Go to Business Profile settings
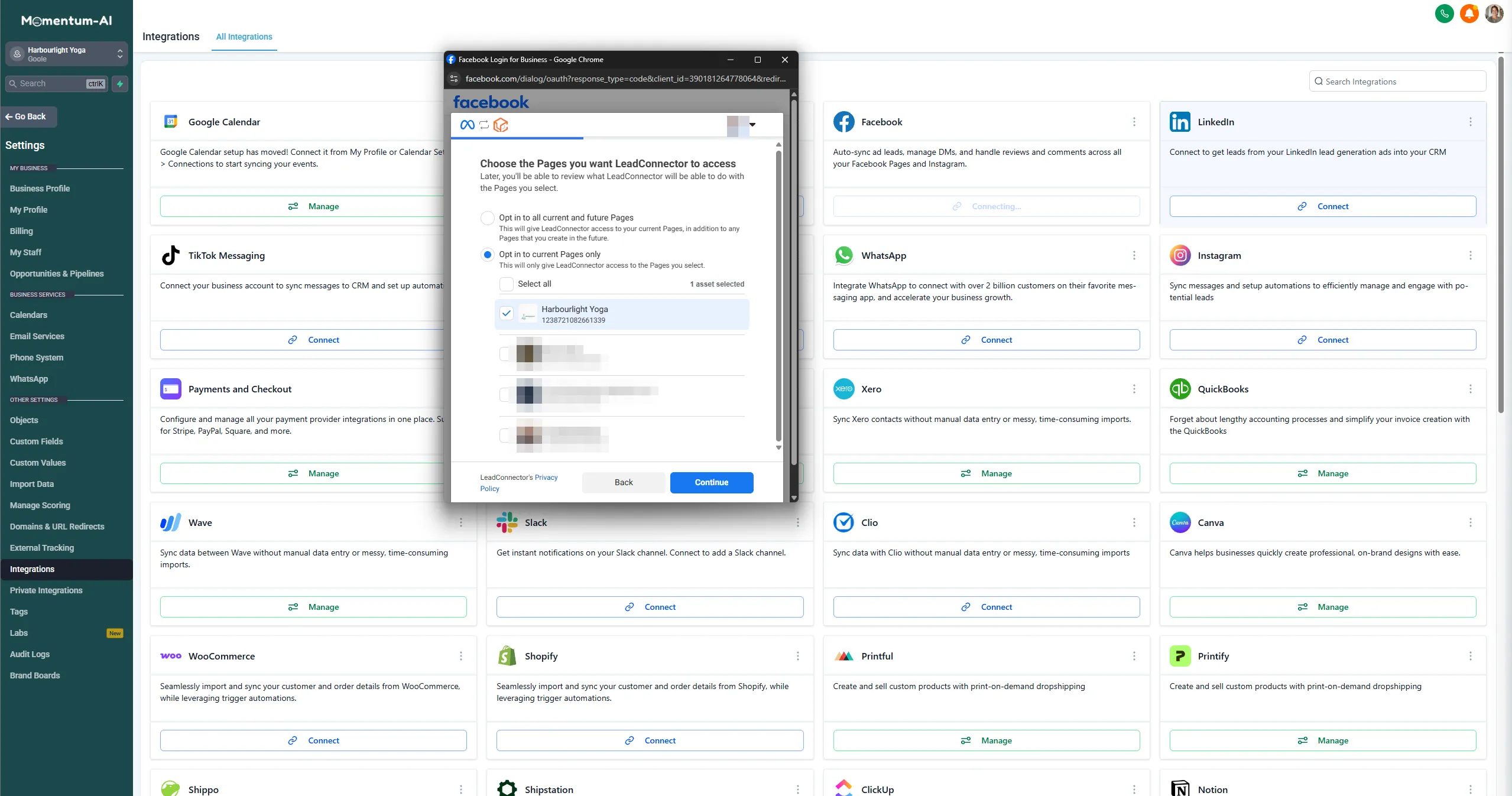The height and width of the screenshot is (796, 1512). click(x=40, y=189)
